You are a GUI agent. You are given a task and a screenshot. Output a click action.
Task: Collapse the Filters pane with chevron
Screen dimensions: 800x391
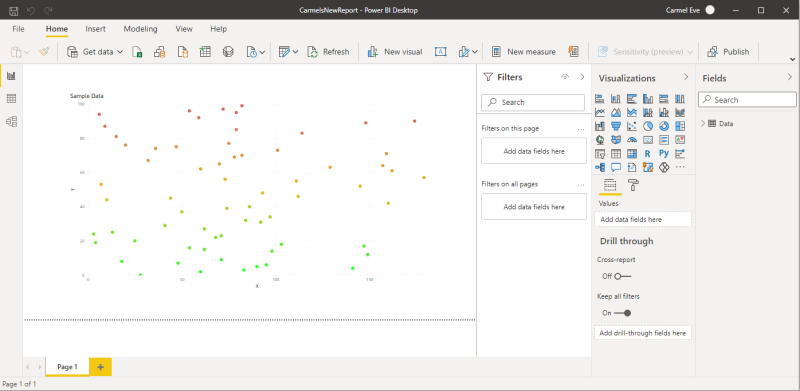(x=582, y=77)
